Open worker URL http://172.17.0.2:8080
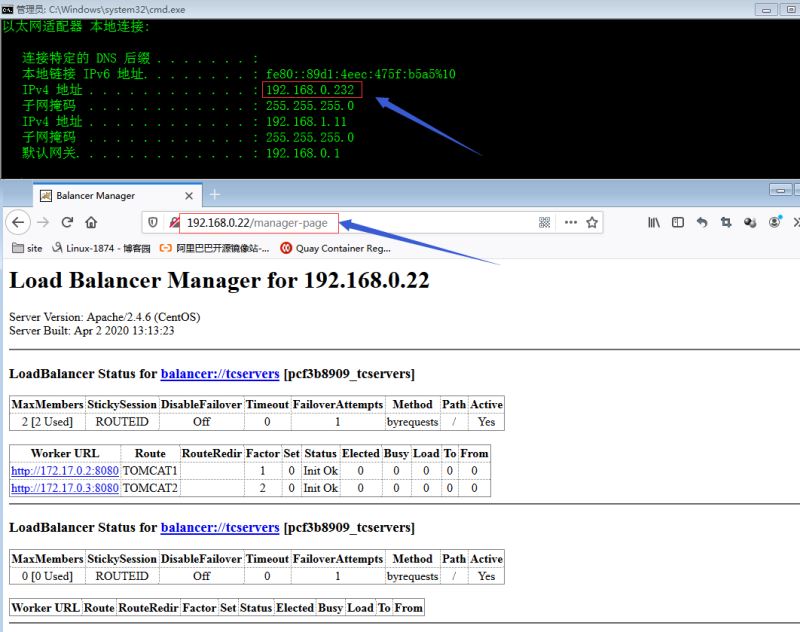The height and width of the screenshot is (632, 800). [x=65, y=471]
